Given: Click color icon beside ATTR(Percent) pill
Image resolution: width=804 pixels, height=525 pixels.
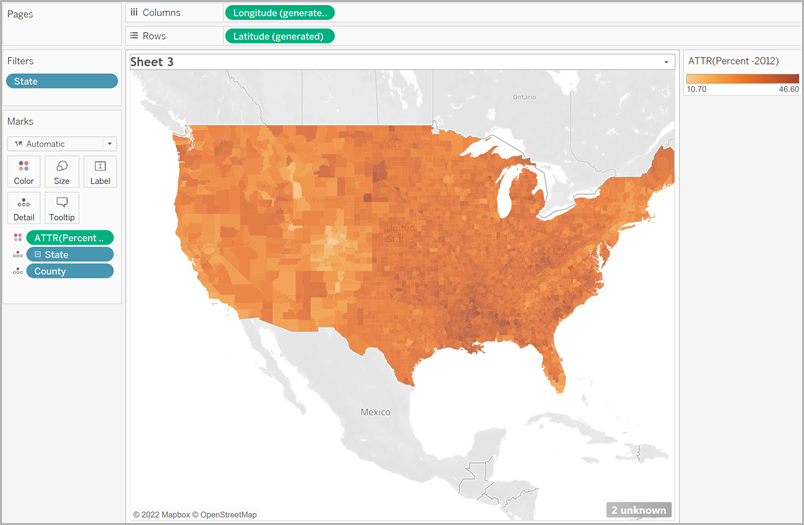Looking at the screenshot, I should point(17,238).
